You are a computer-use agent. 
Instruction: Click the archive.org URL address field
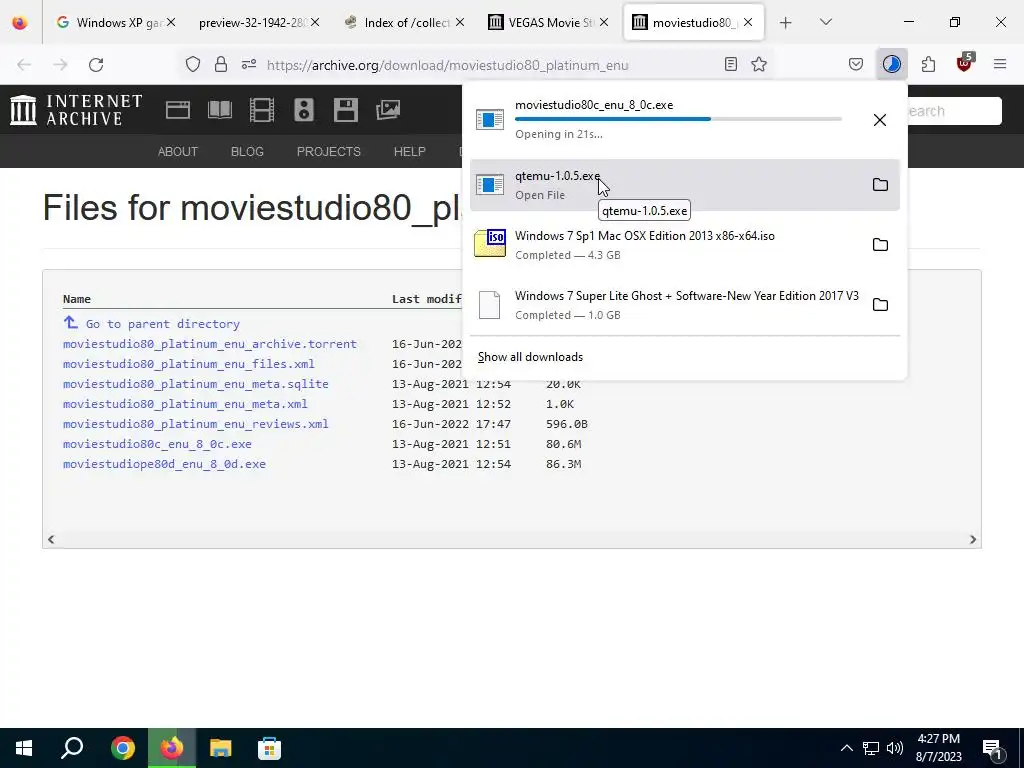(x=448, y=65)
